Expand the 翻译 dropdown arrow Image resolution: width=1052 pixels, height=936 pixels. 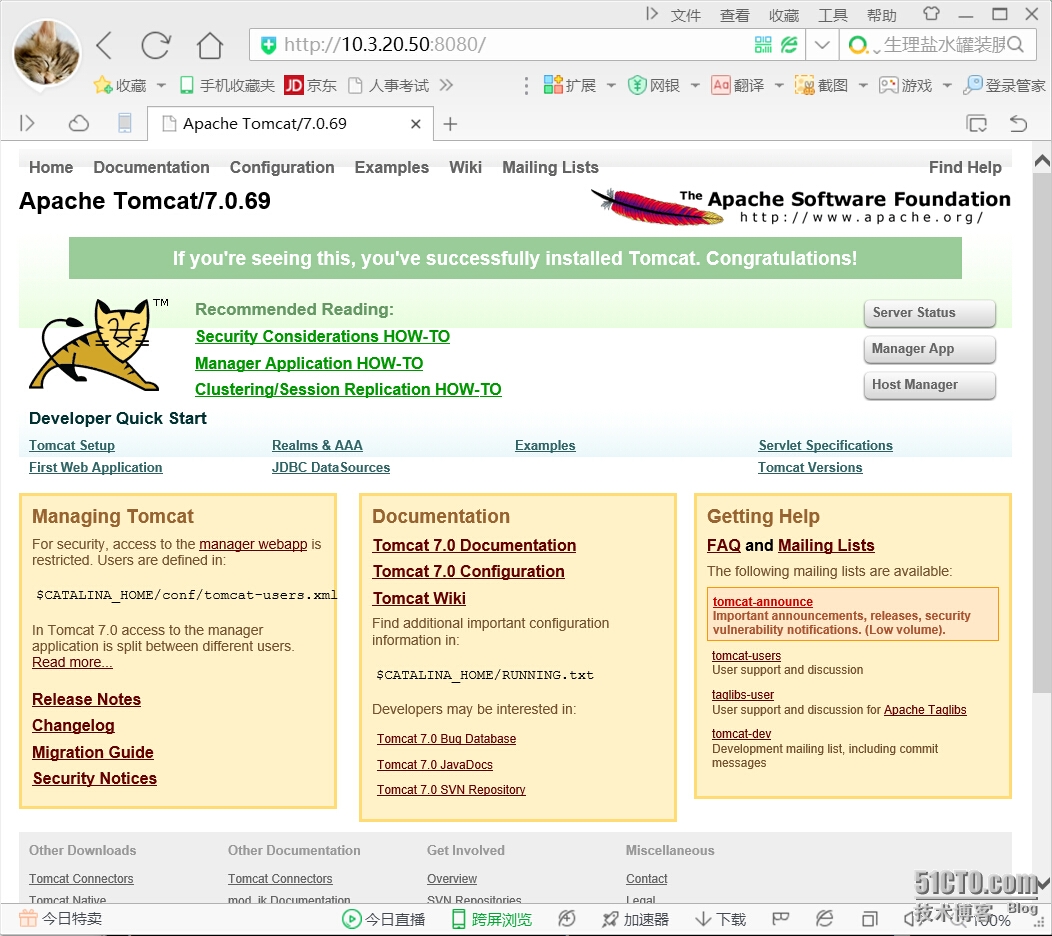click(779, 85)
